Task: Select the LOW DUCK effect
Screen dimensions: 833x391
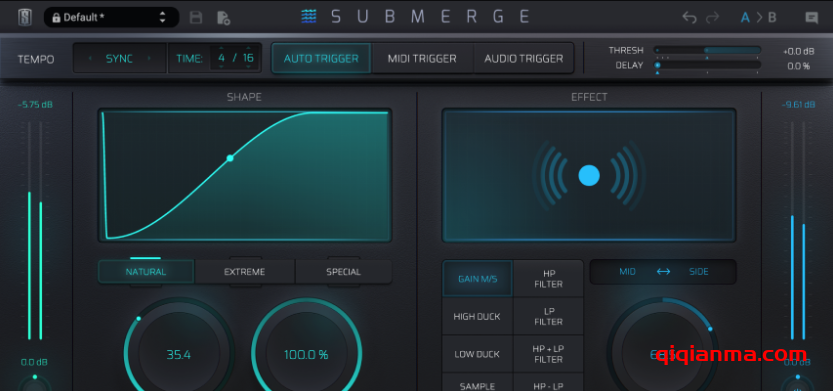Action: pos(477,354)
